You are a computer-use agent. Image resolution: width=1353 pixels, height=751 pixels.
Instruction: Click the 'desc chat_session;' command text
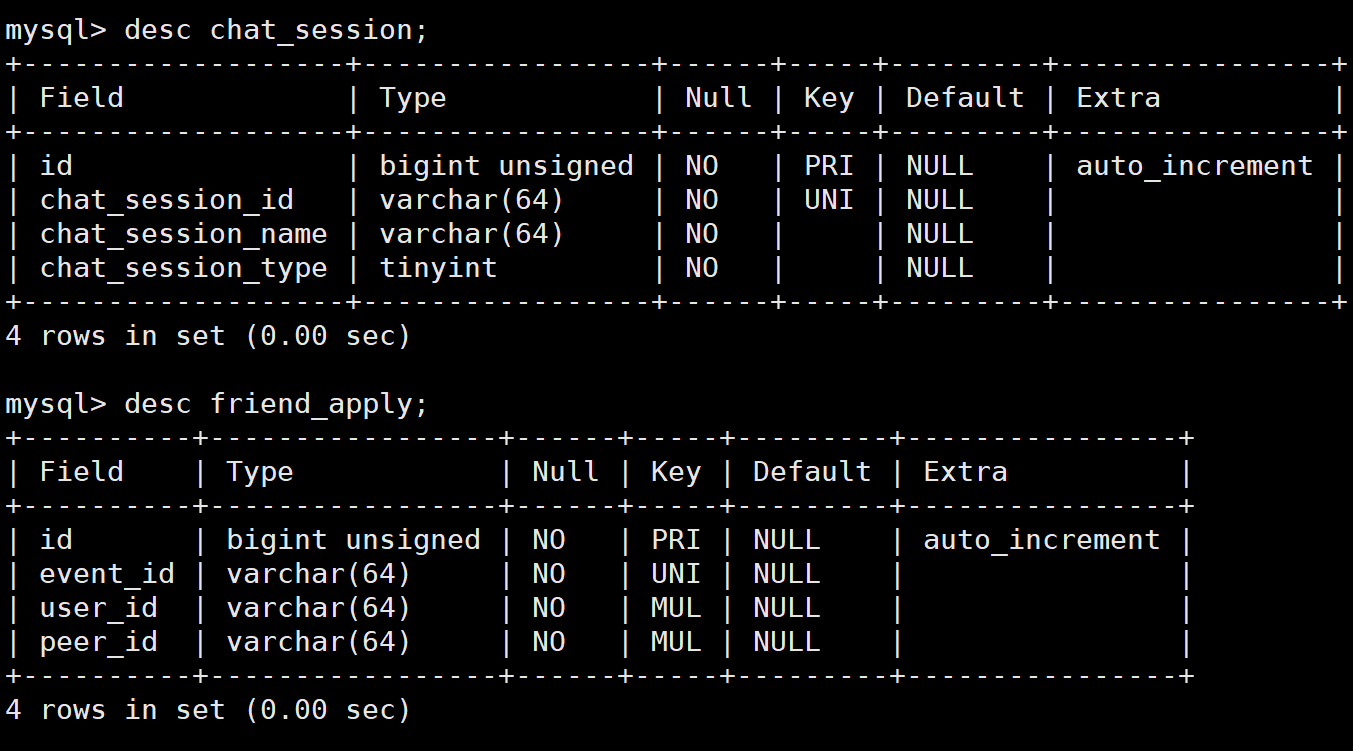276,30
